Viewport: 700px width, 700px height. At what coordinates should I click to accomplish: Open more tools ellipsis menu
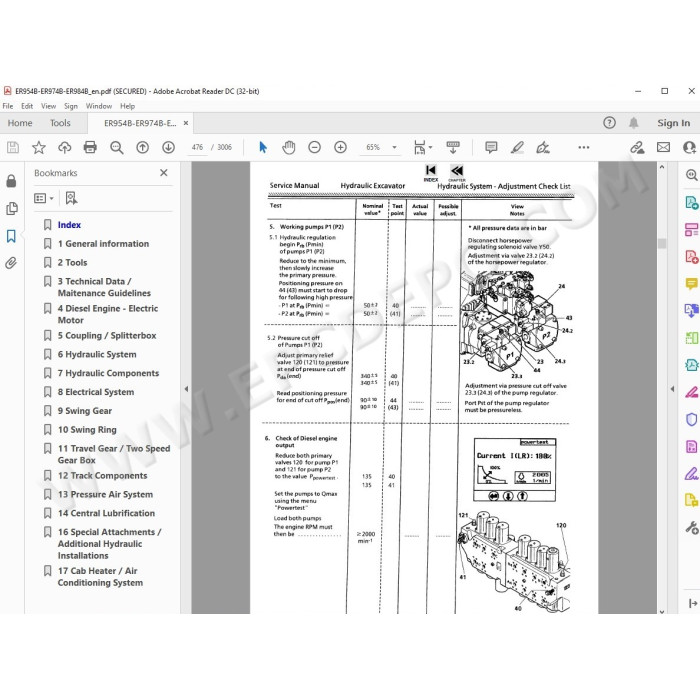point(583,147)
